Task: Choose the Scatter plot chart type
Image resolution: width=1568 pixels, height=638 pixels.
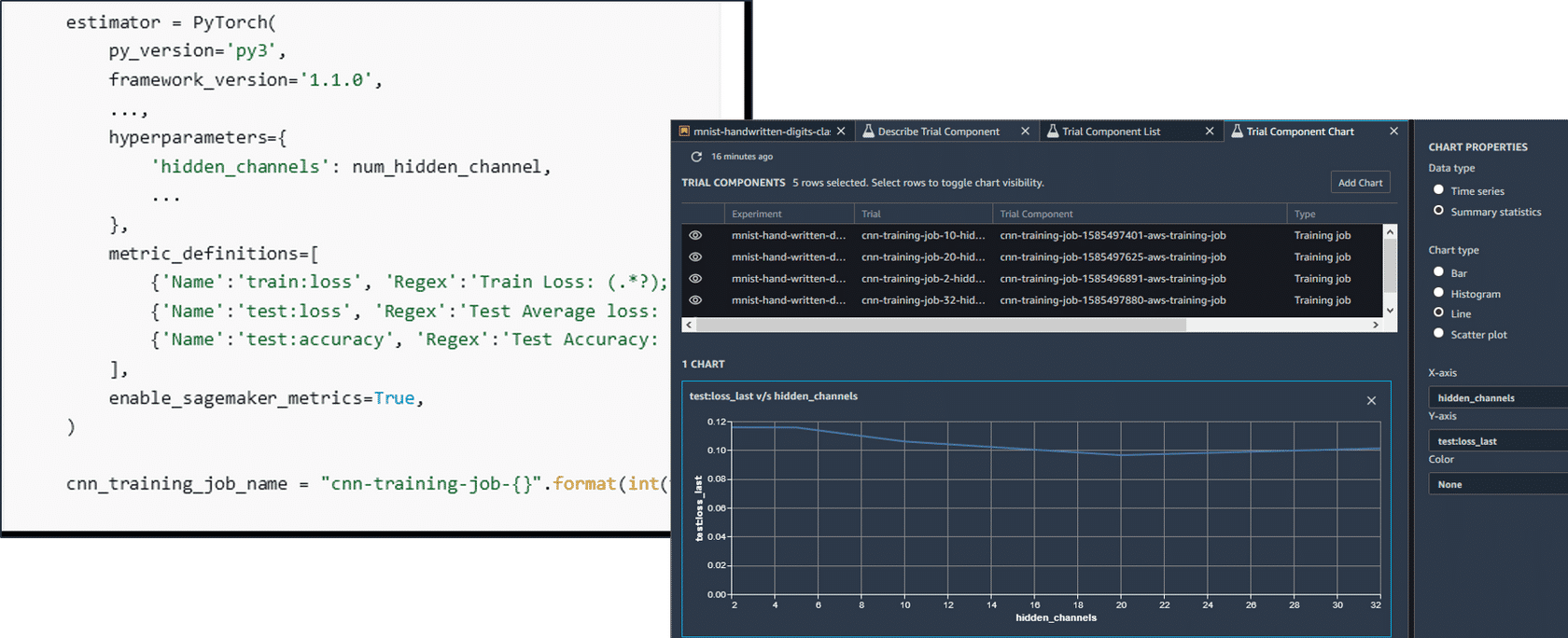Action: 1438,334
